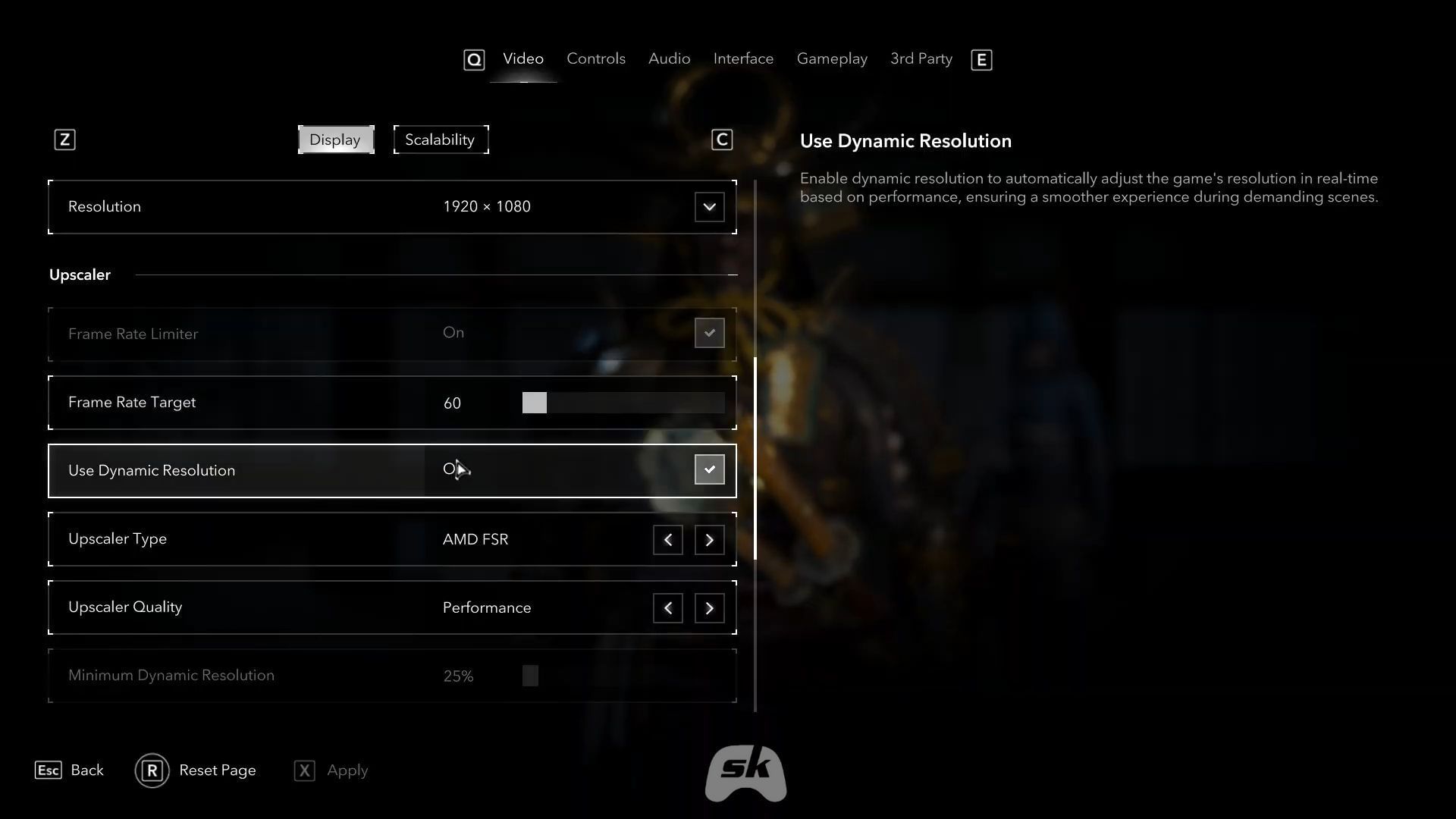The height and width of the screenshot is (819, 1456).
Task: Switch to the Scalability subpage
Action: coord(441,140)
